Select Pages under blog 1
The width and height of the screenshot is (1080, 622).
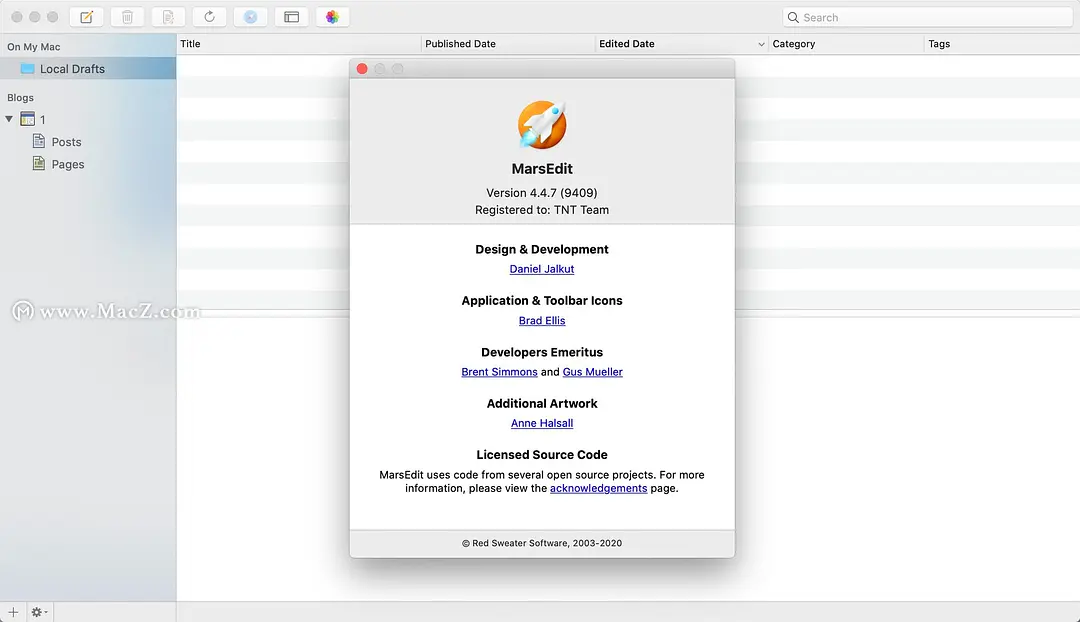point(68,165)
